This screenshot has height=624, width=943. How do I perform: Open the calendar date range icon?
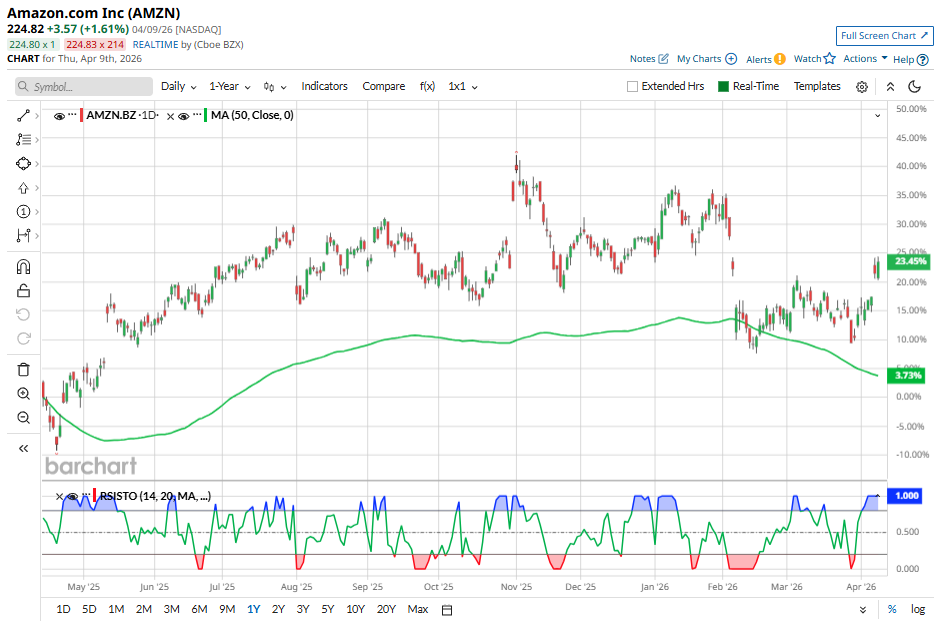[447, 609]
